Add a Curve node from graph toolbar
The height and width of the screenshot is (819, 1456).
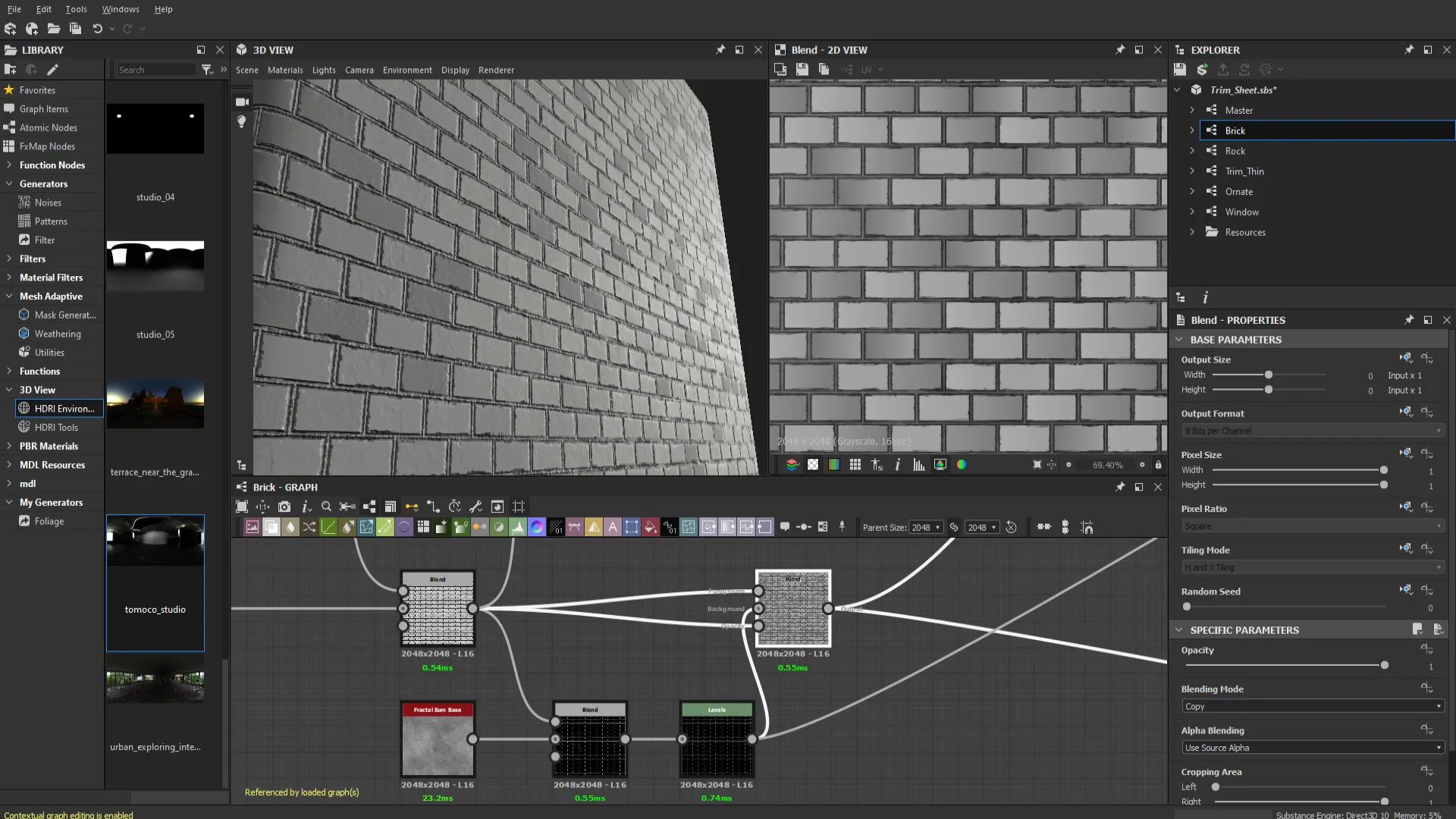(x=328, y=527)
